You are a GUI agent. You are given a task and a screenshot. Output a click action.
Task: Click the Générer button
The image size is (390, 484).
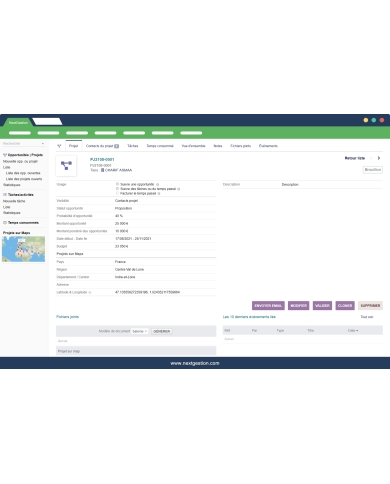click(x=162, y=331)
